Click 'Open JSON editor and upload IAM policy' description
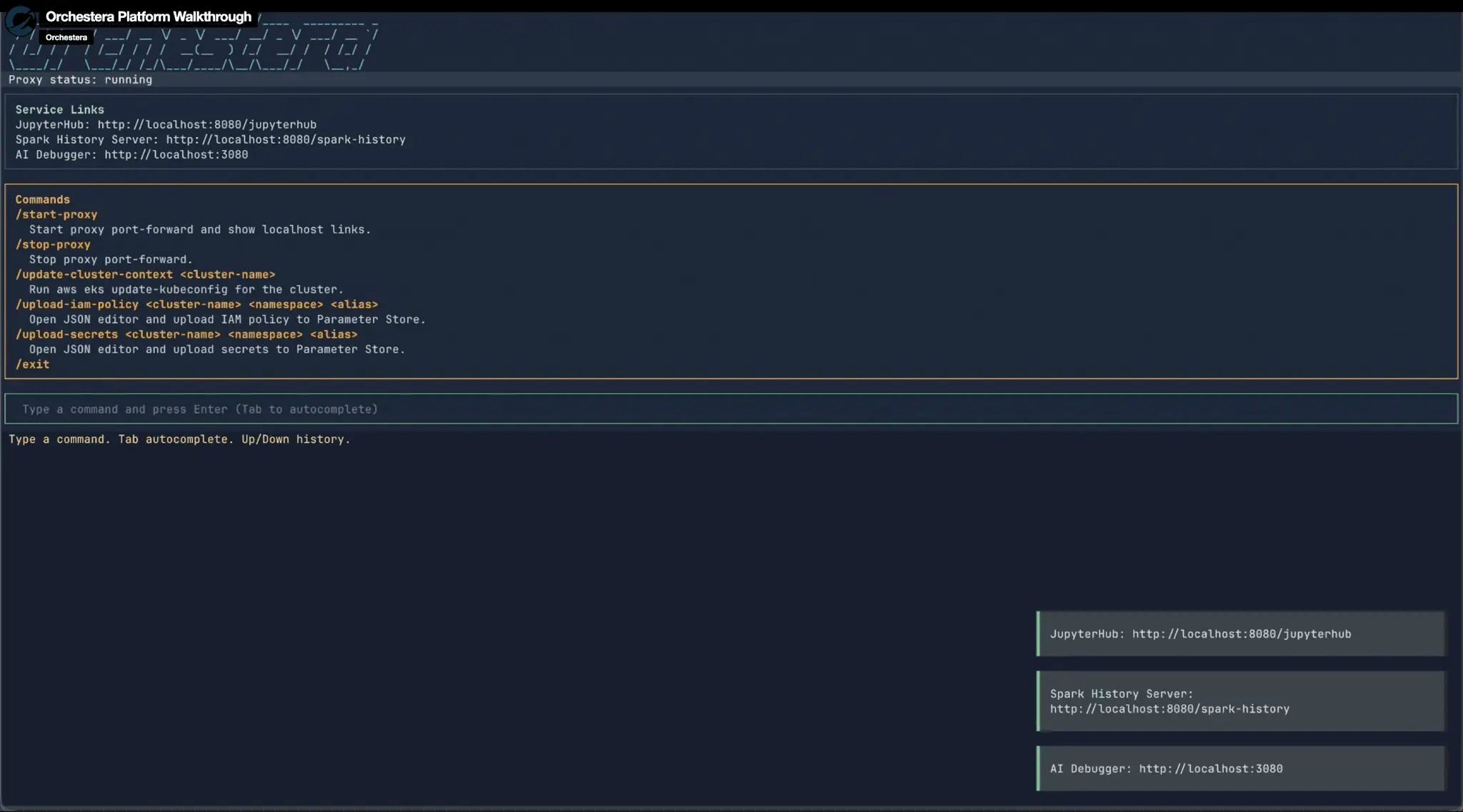 227,319
